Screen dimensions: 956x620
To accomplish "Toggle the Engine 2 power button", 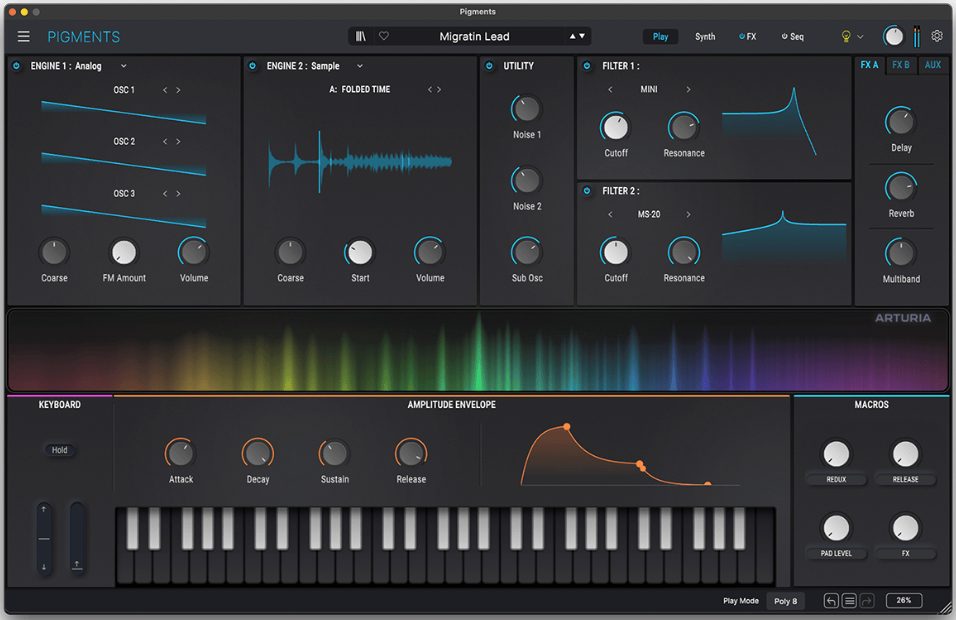I will [x=252, y=66].
